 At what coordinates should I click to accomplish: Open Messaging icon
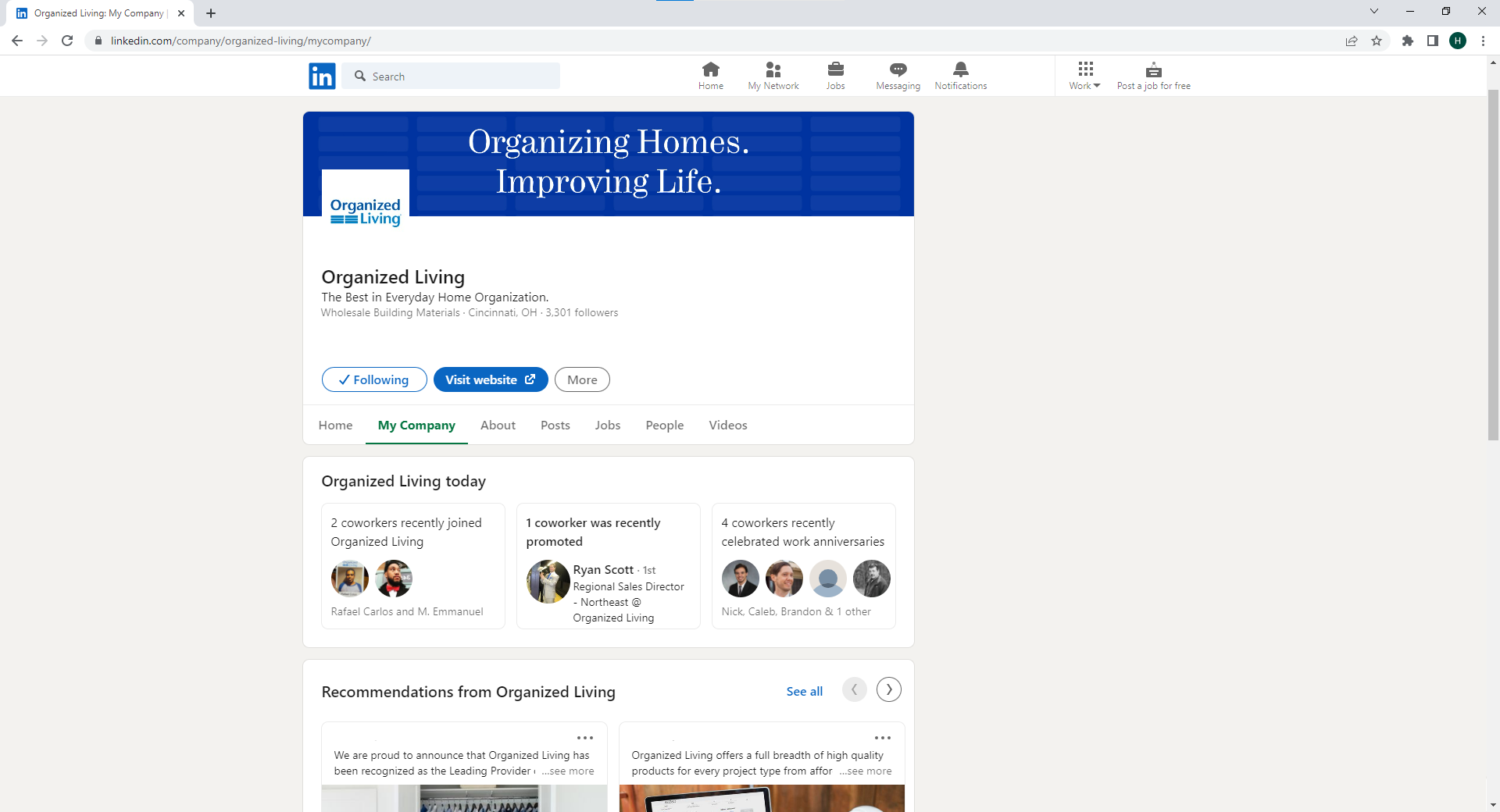point(898,76)
